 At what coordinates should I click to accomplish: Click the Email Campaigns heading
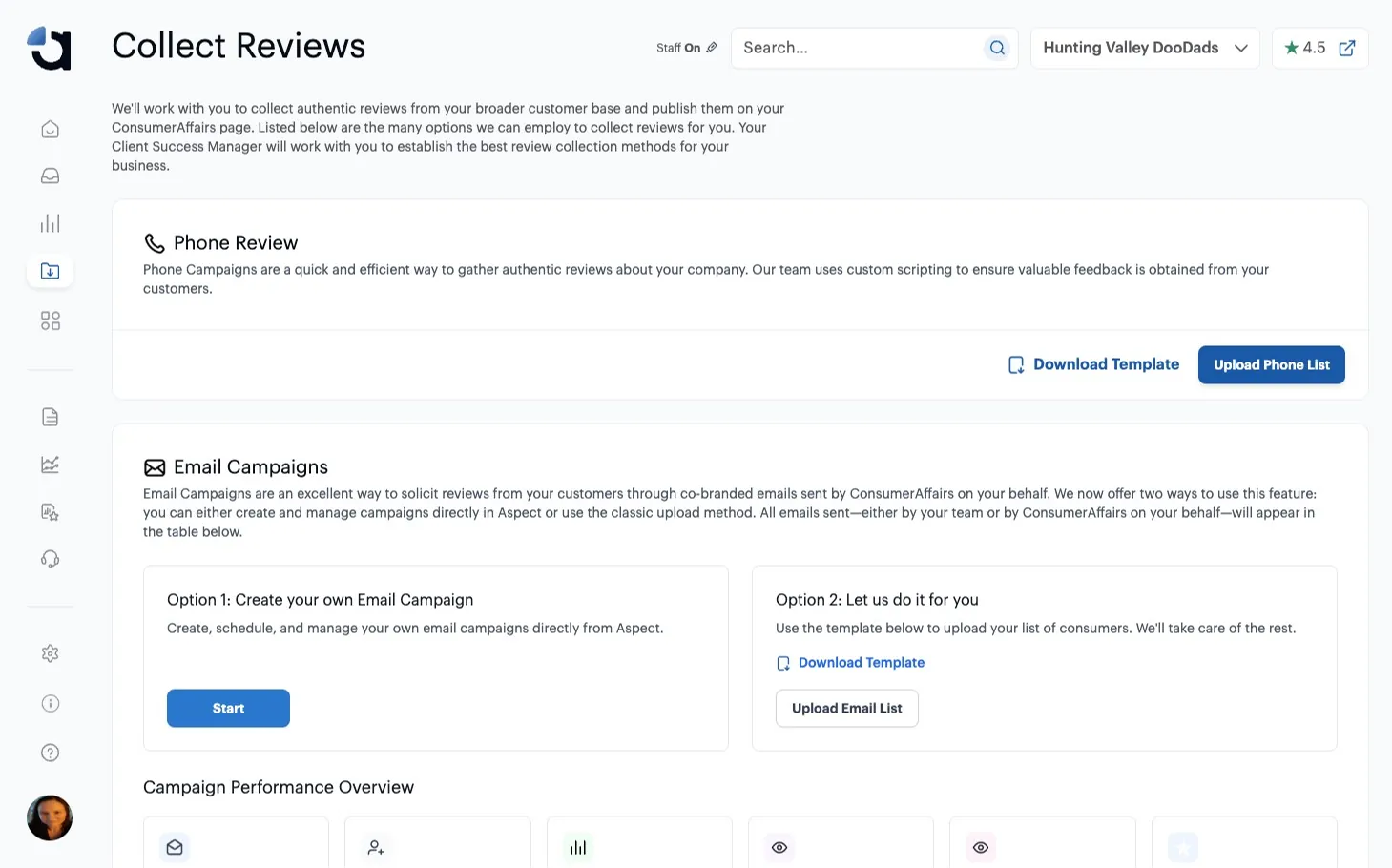click(x=251, y=466)
